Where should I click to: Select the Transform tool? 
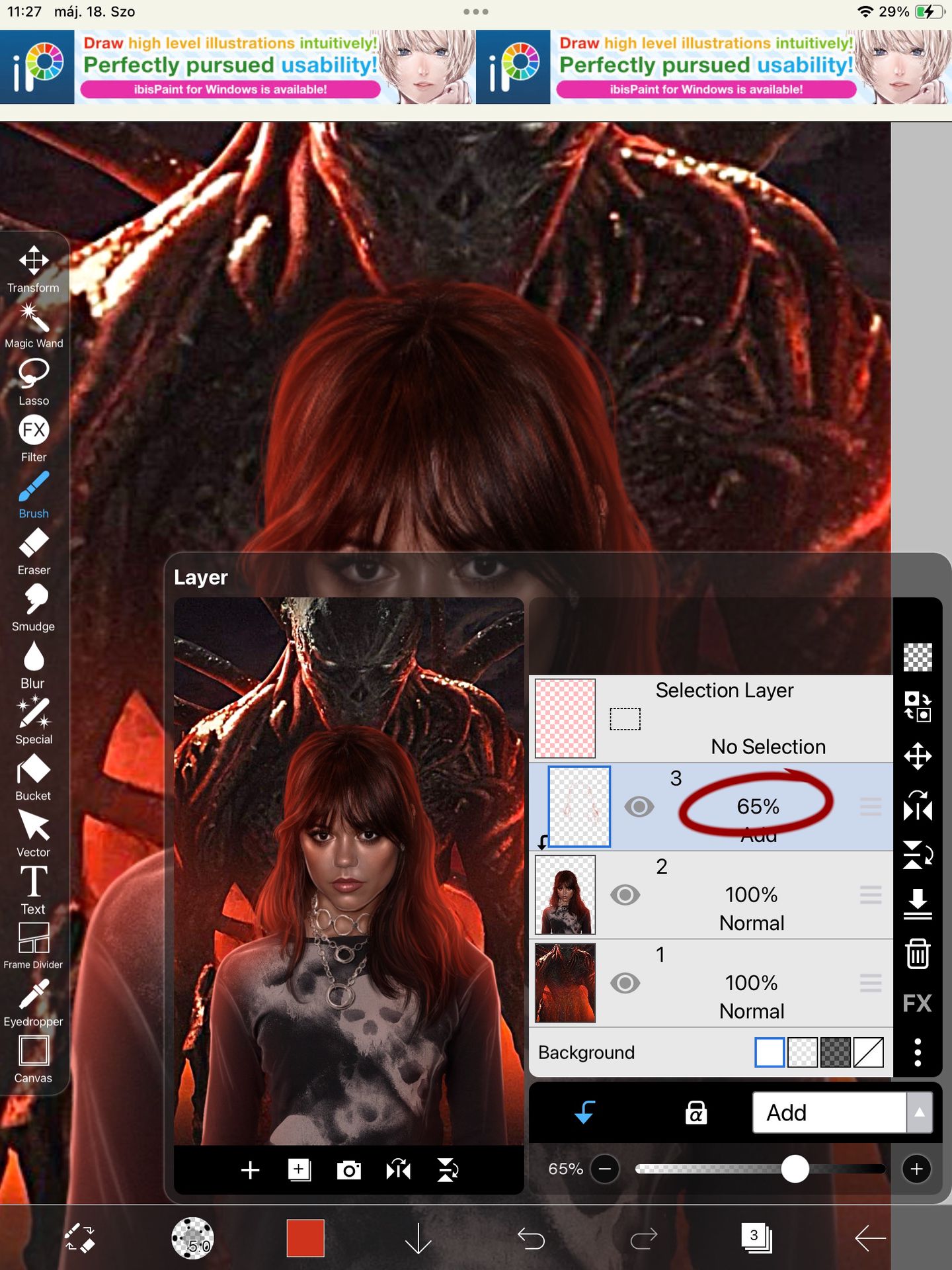(34, 269)
